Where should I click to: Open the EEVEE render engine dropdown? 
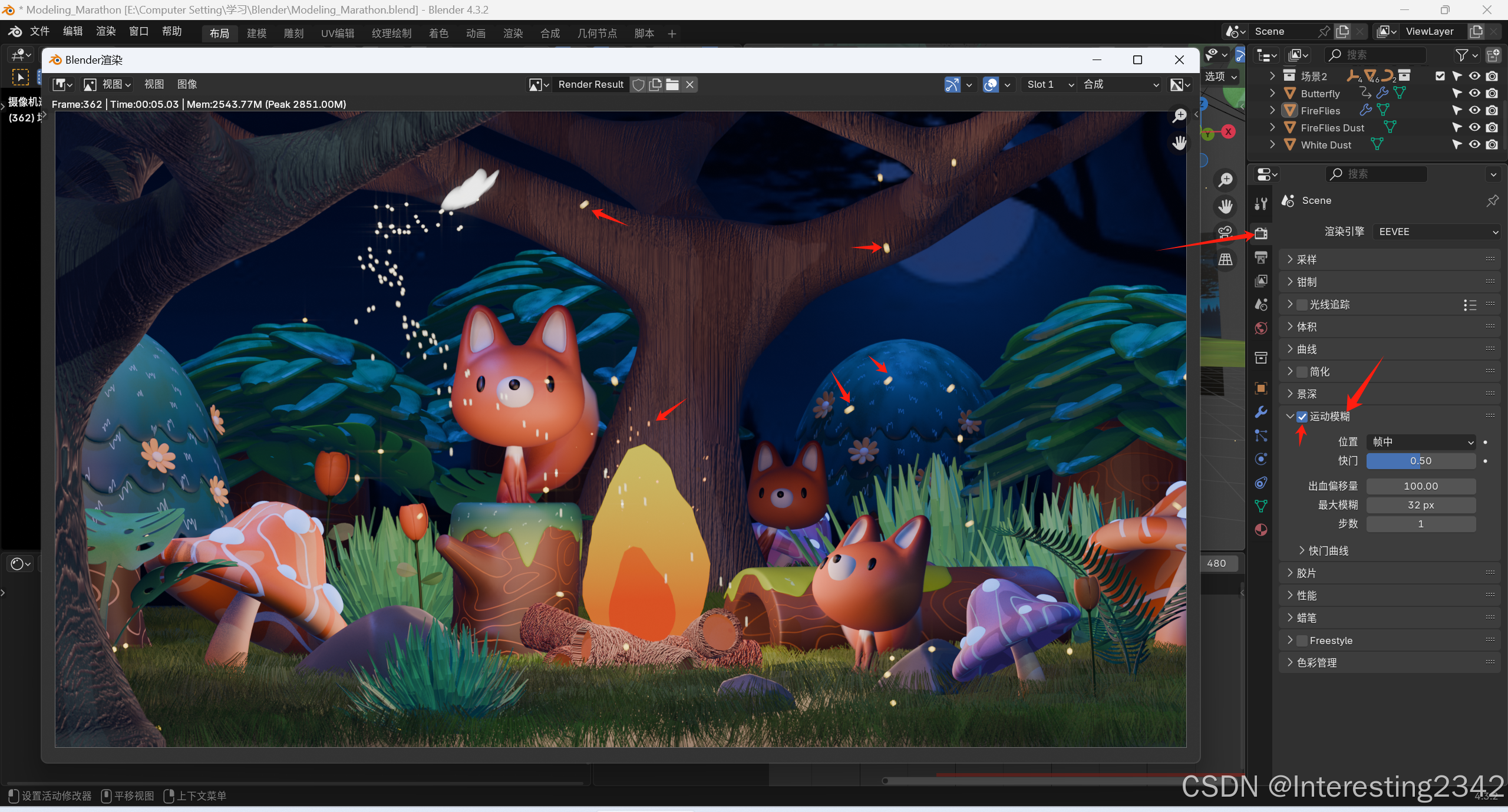[1436, 232]
